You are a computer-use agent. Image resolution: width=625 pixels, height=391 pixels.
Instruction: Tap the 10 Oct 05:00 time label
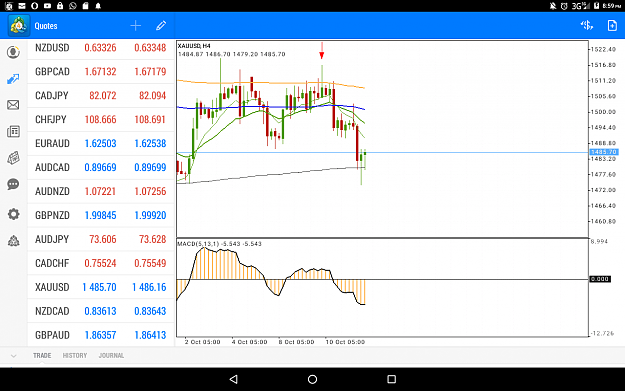pyautogui.click(x=345, y=342)
